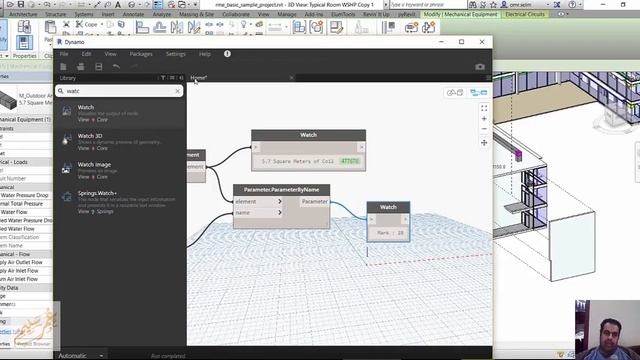Switch to 3D background preview navigation icon
The width and height of the screenshot is (640, 360).
coord(455,93)
